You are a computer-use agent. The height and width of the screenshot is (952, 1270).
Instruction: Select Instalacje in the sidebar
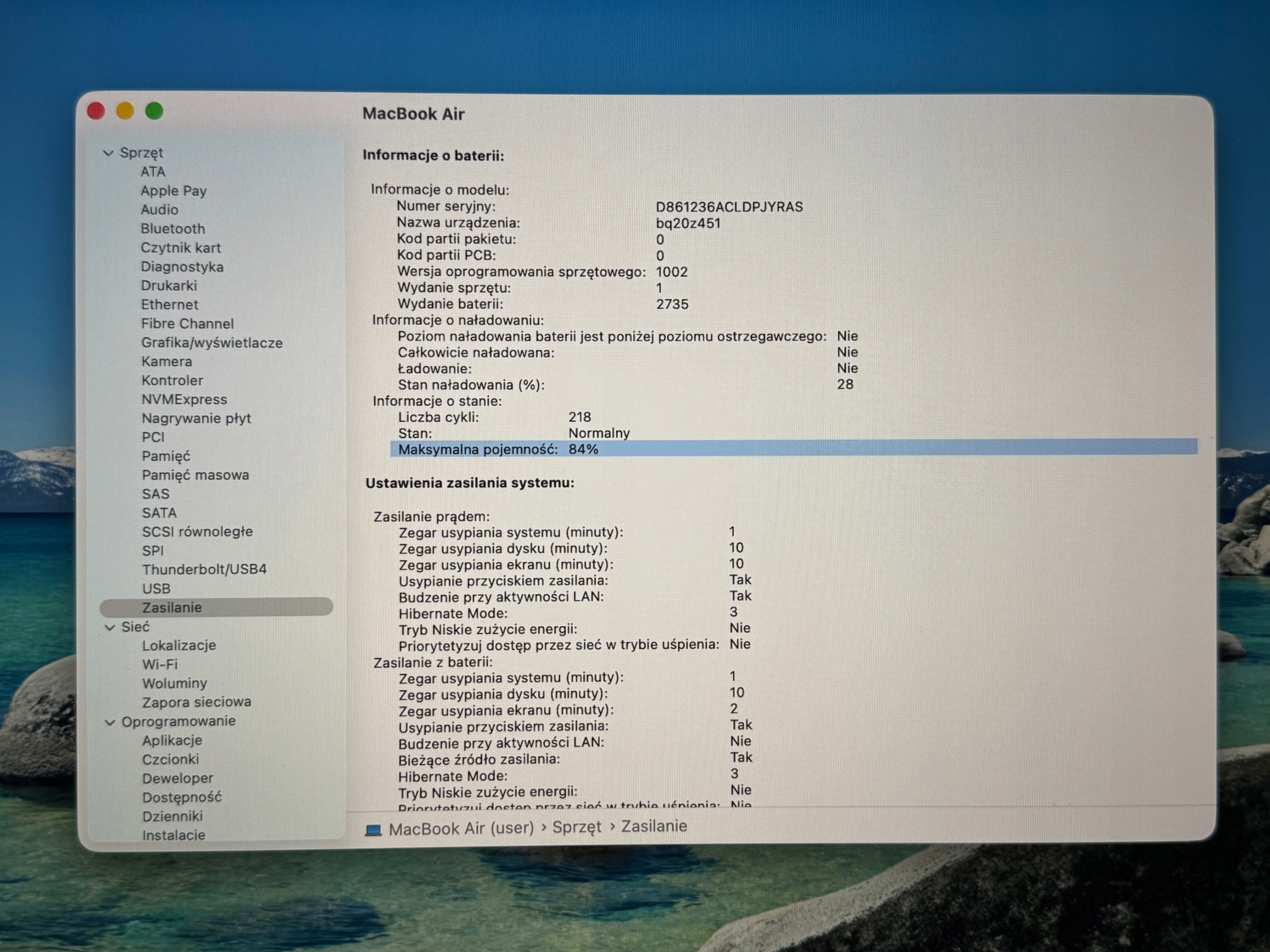[174, 835]
